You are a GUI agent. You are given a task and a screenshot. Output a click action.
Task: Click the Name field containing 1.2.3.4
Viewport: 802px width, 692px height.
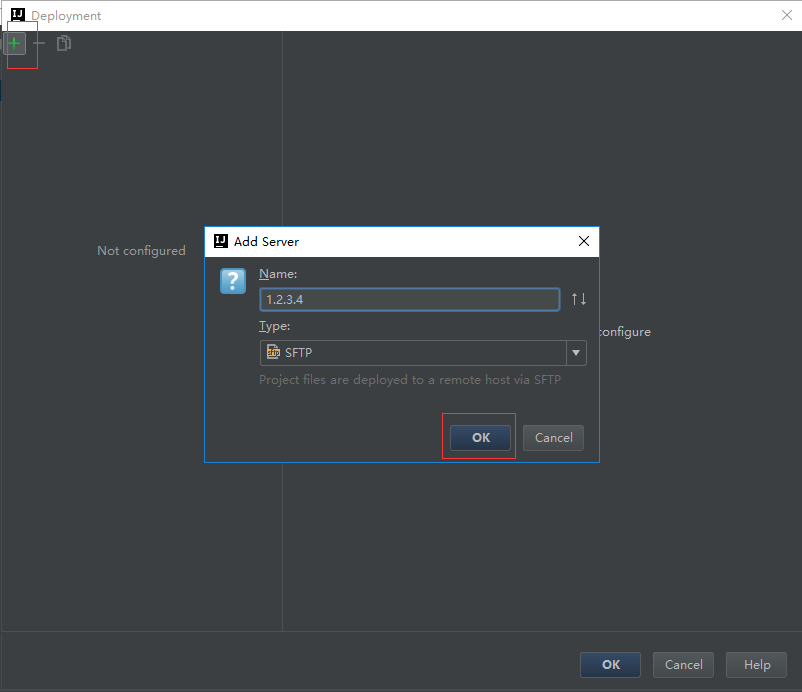[409, 299]
